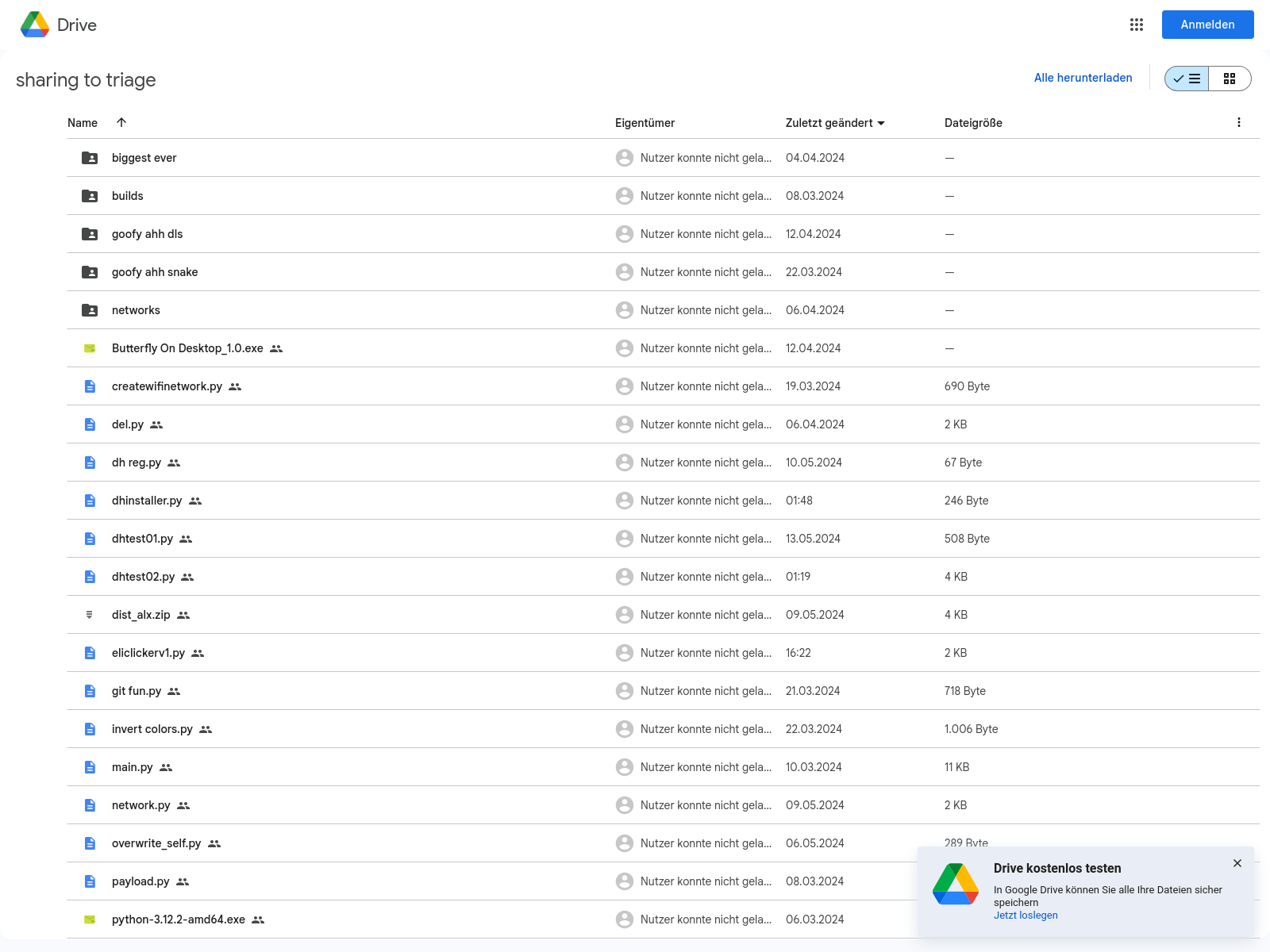
Task: Click the dh reg.py file icon
Action: pyautogui.click(x=90, y=463)
